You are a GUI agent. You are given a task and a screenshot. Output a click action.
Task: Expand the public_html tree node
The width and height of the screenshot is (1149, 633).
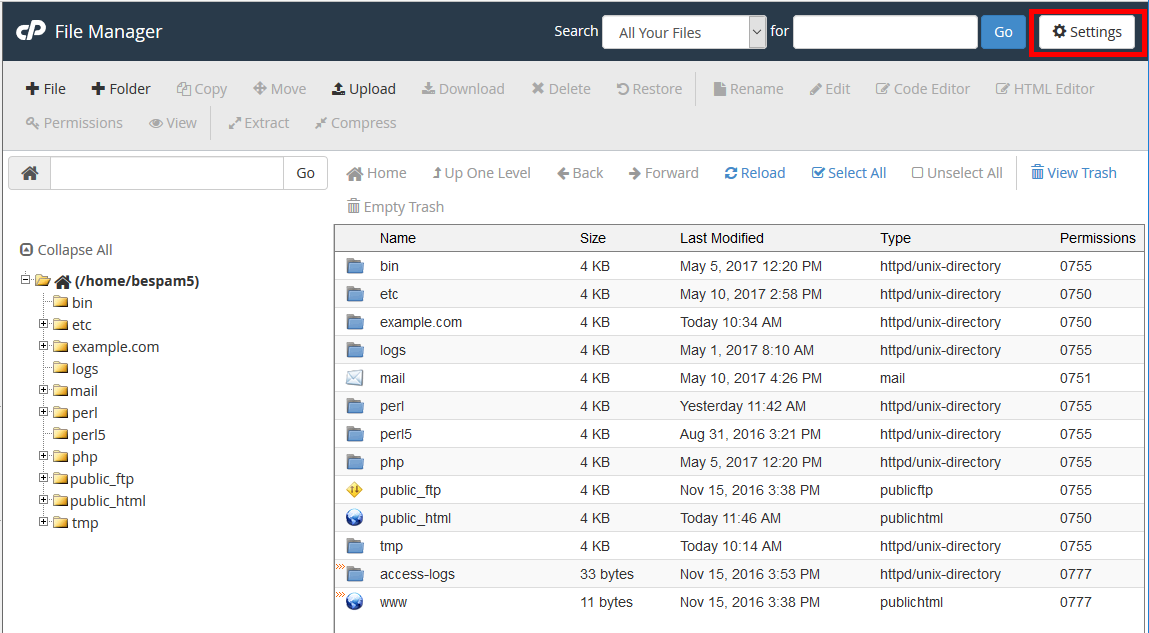pos(43,500)
